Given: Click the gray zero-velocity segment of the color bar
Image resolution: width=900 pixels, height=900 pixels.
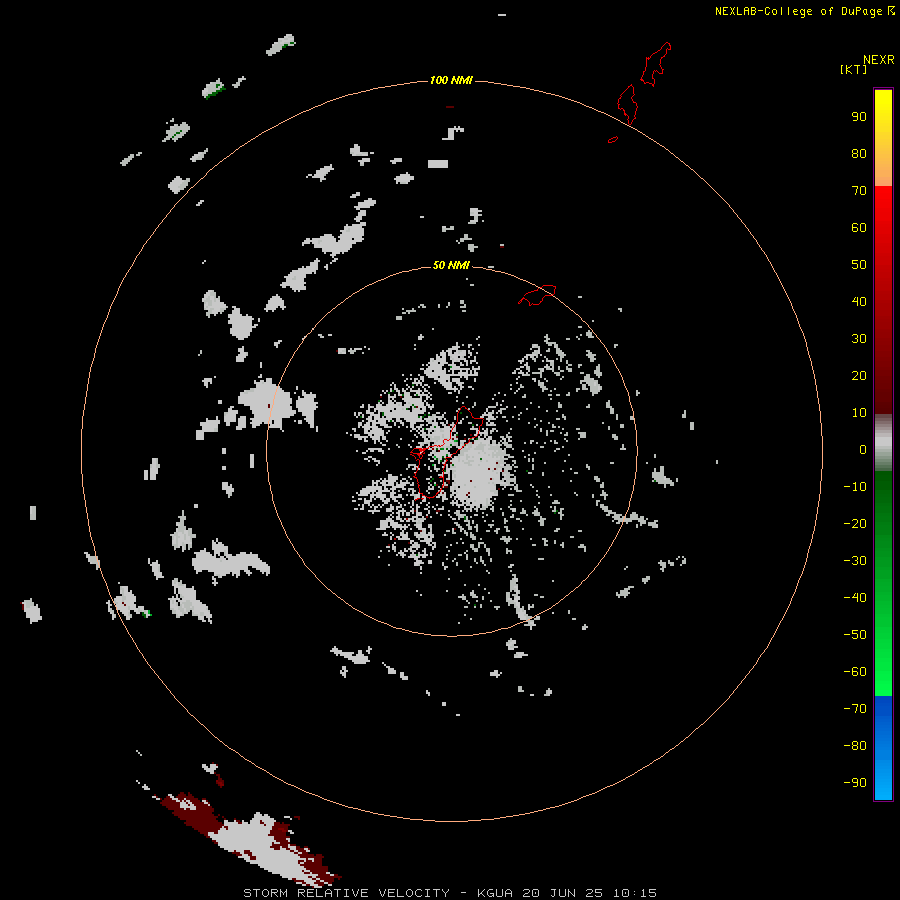Looking at the screenshot, I should click(x=883, y=443).
